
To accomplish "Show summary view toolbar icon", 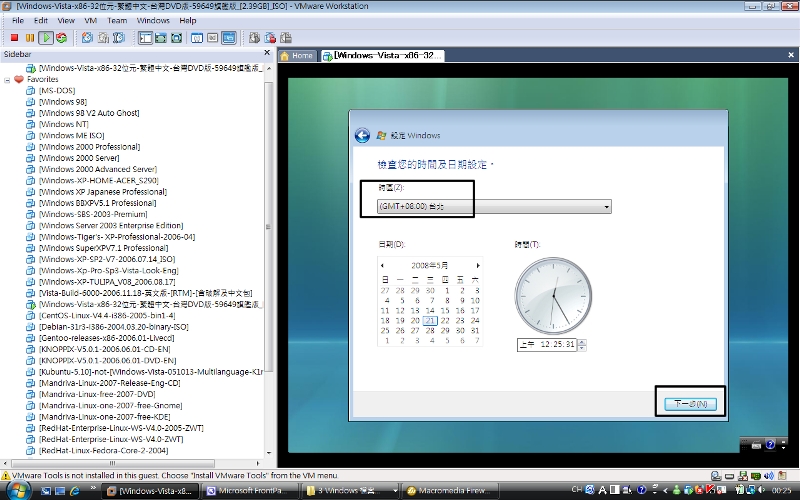I will [x=197, y=38].
